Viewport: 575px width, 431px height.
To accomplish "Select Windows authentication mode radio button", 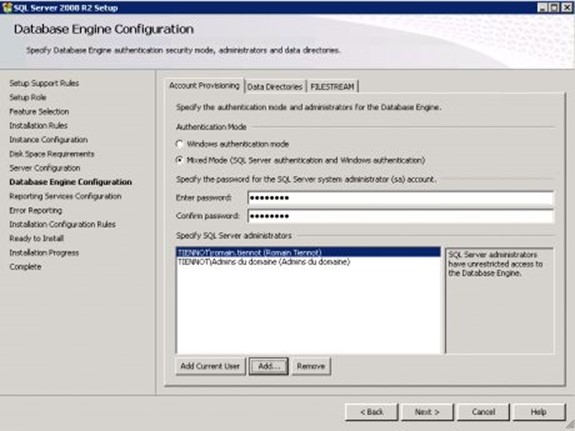I will pyautogui.click(x=179, y=144).
